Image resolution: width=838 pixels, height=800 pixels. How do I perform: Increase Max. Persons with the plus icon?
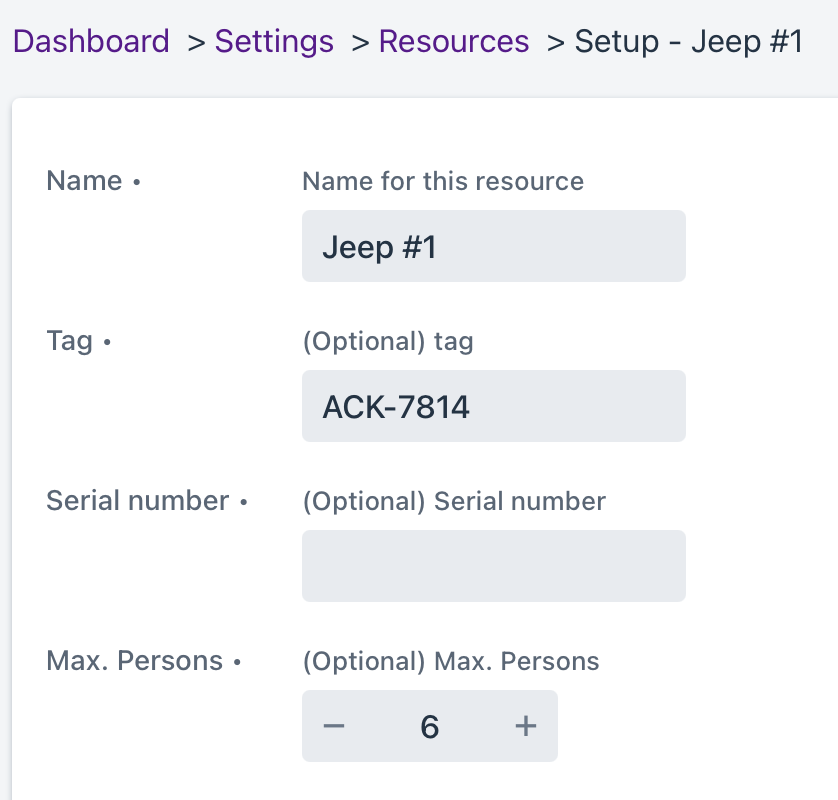(525, 726)
